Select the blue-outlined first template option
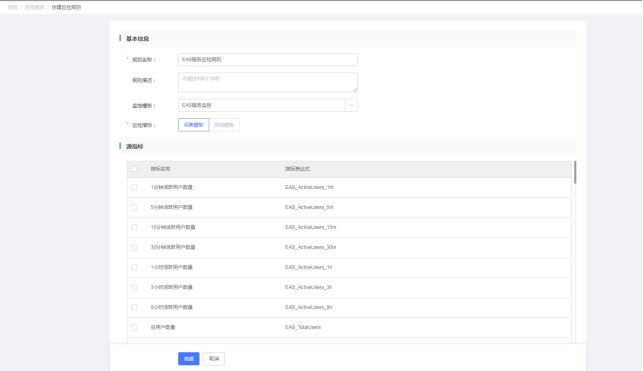 (194, 125)
